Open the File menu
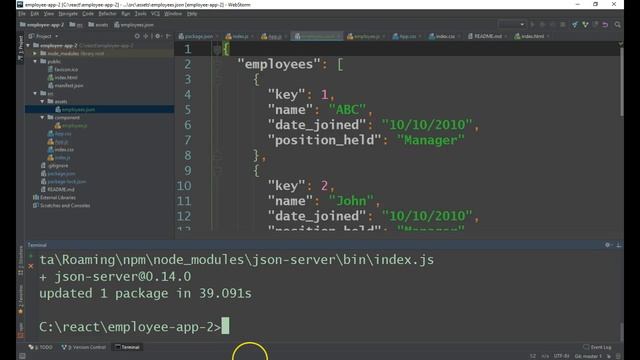 point(22,14)
